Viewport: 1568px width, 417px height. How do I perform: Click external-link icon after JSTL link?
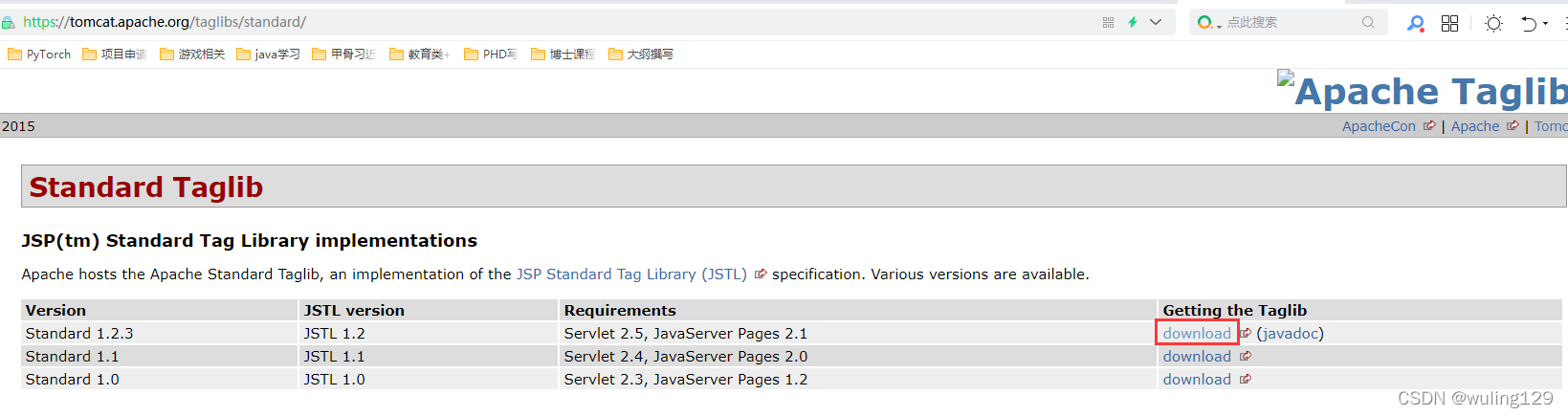pos(761,274)
